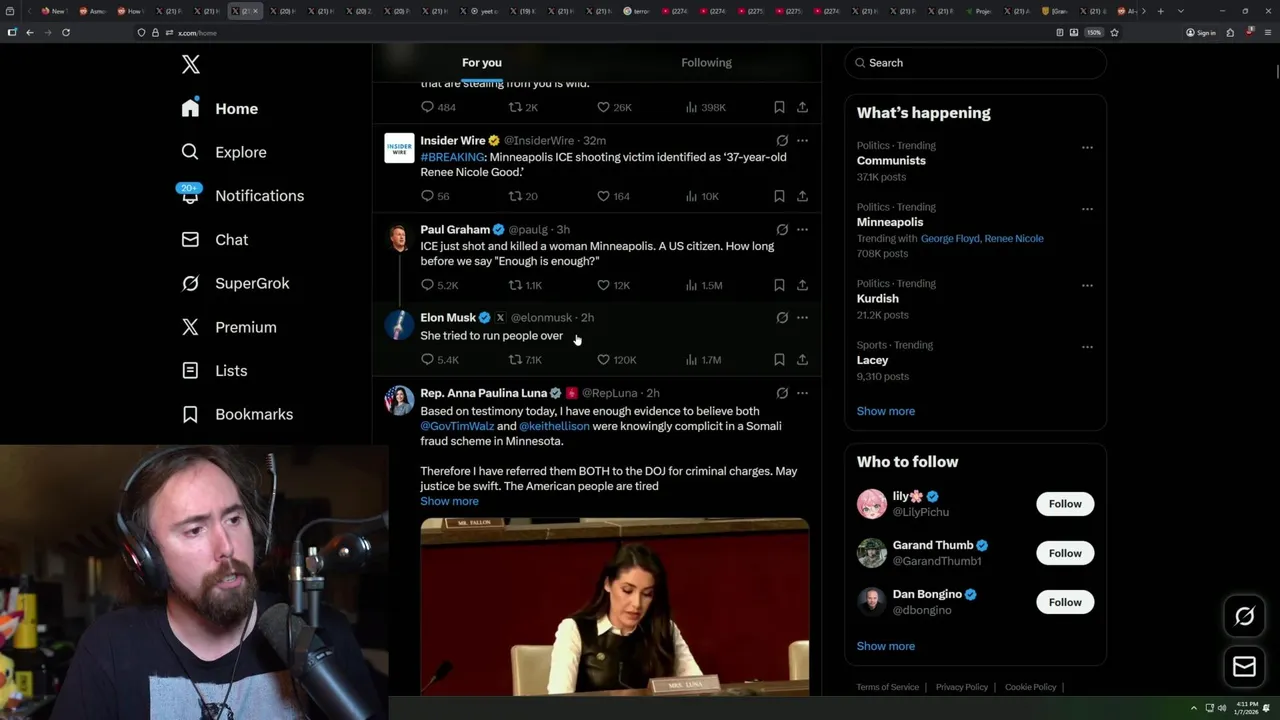Bookmark Elon Musk's post
The height and width of the screenshot is (720, 1280).
[x=779, y=359]
